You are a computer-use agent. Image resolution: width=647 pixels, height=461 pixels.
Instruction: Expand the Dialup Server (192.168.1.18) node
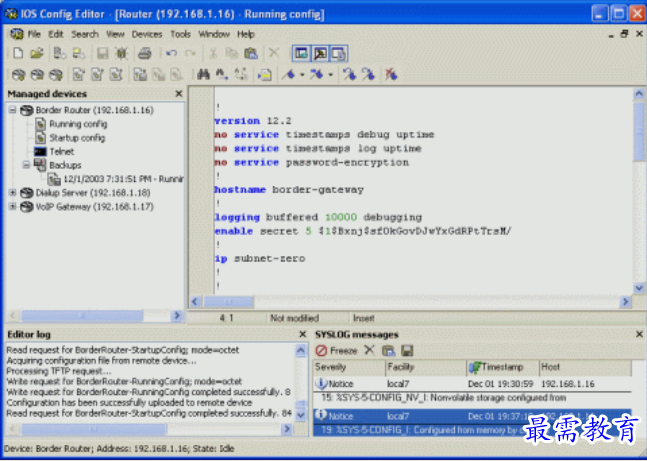click(x=12, y=192)
